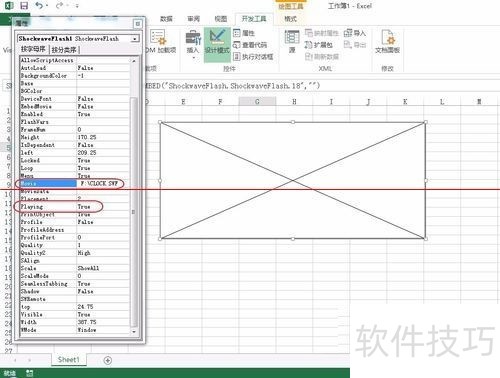Open the ShockwaveFlash1 object dropdown
The height and width of the screenshot is (378, 500).
tap(135, 39)
